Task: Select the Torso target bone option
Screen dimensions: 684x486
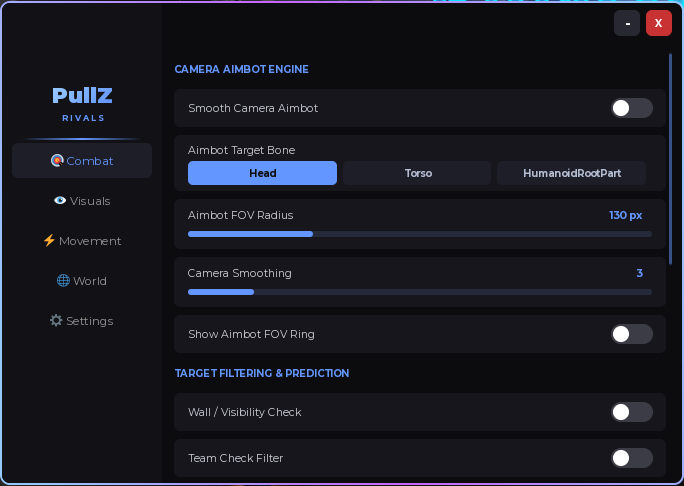Action: tap(417, 173)
